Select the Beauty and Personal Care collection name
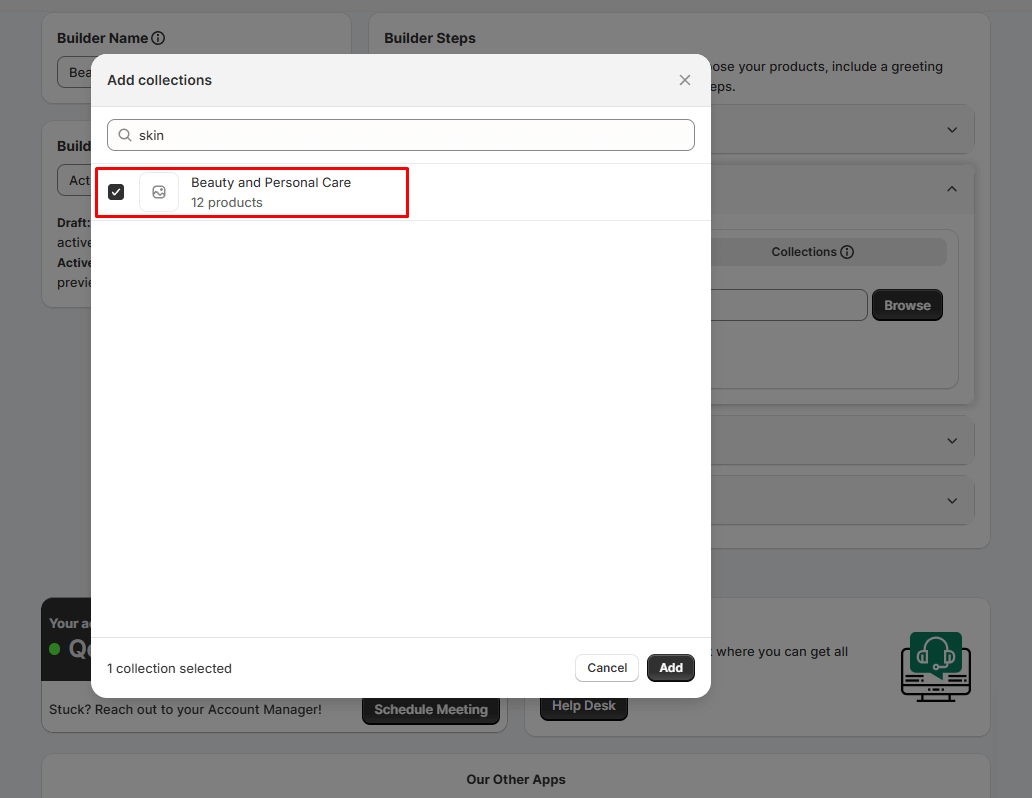1032x798 pixels. [271, 183]
